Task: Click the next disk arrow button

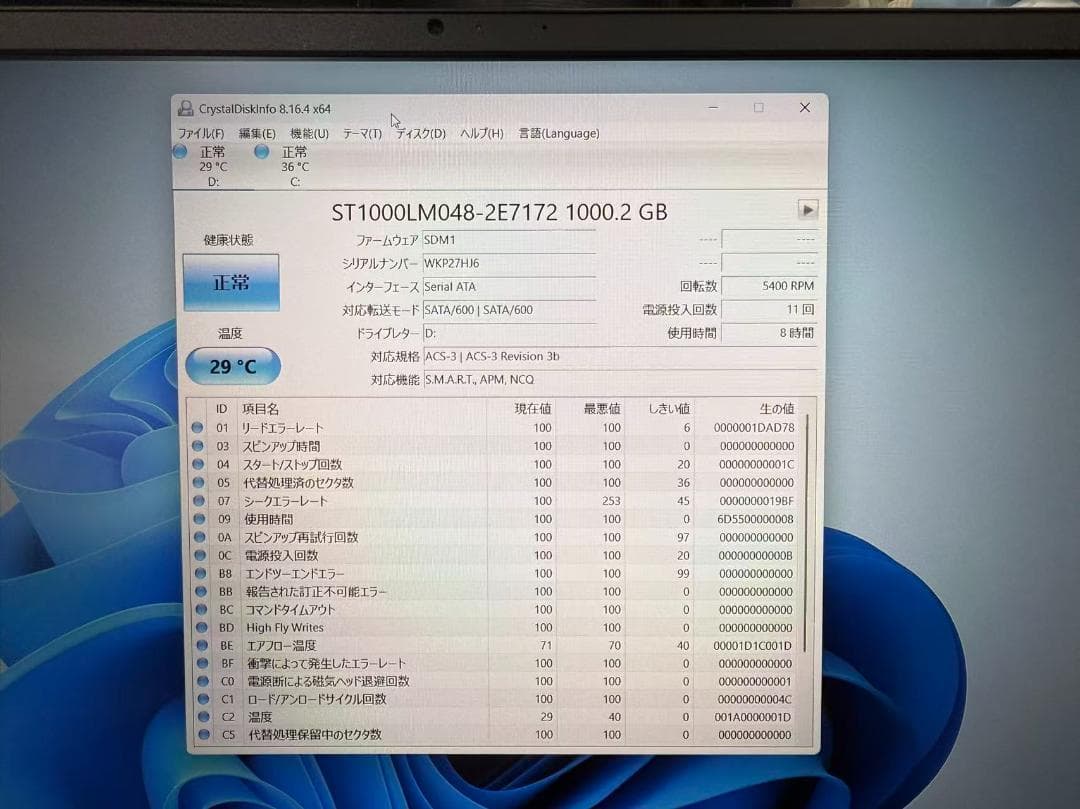Action: point(807,209)
